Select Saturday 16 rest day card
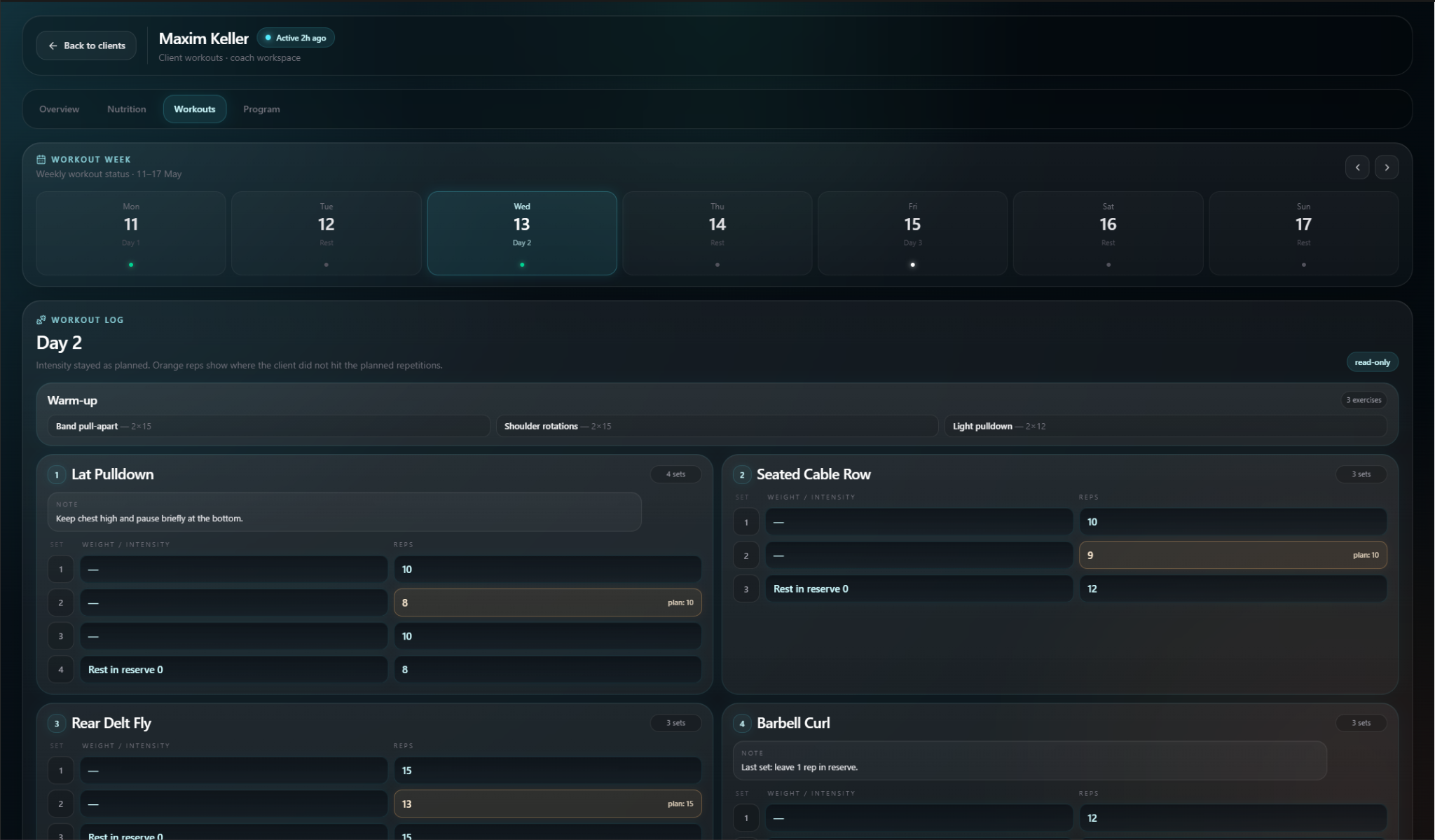Image resolution: width=1435 pixels, height=840 pixels. (1108, 233)
